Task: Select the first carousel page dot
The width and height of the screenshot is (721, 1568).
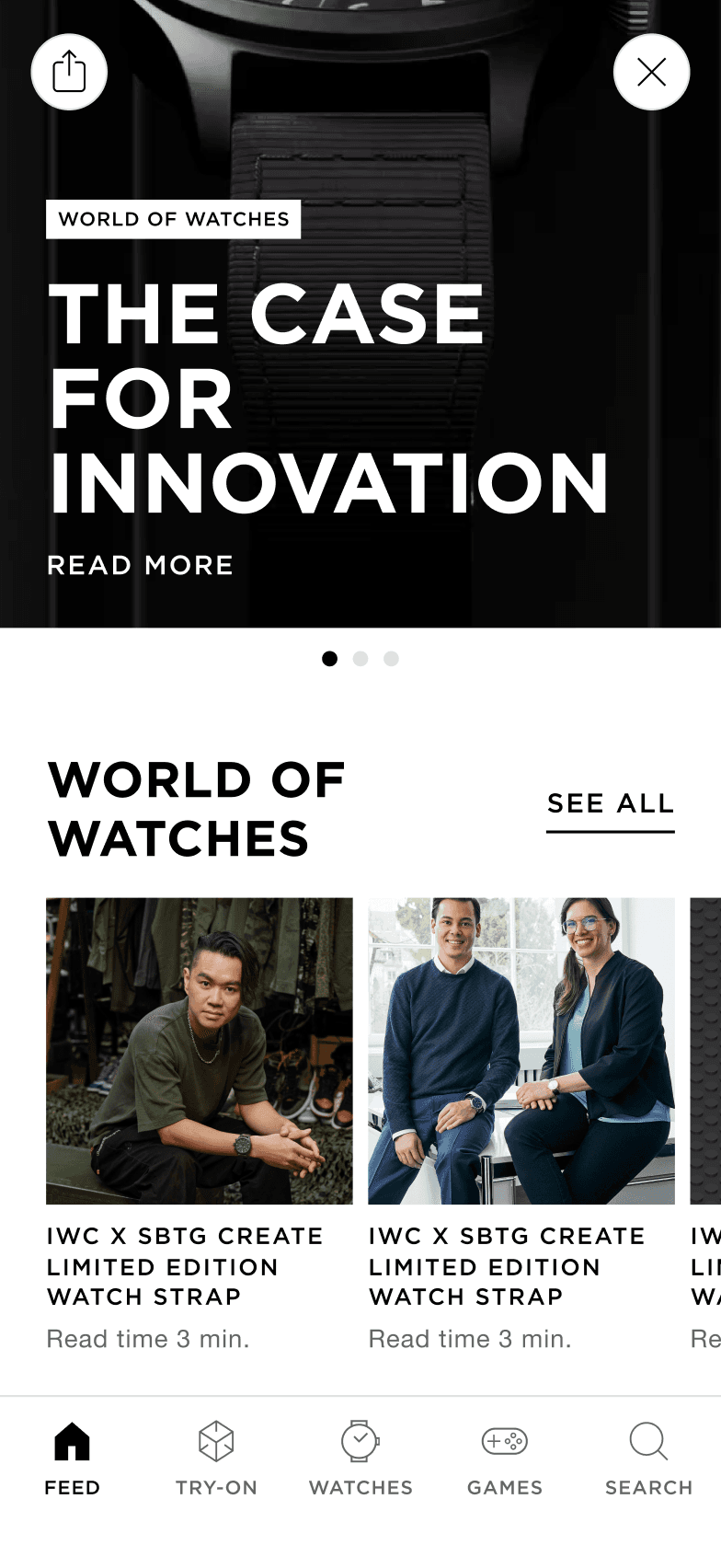Action: click(329, 659)
